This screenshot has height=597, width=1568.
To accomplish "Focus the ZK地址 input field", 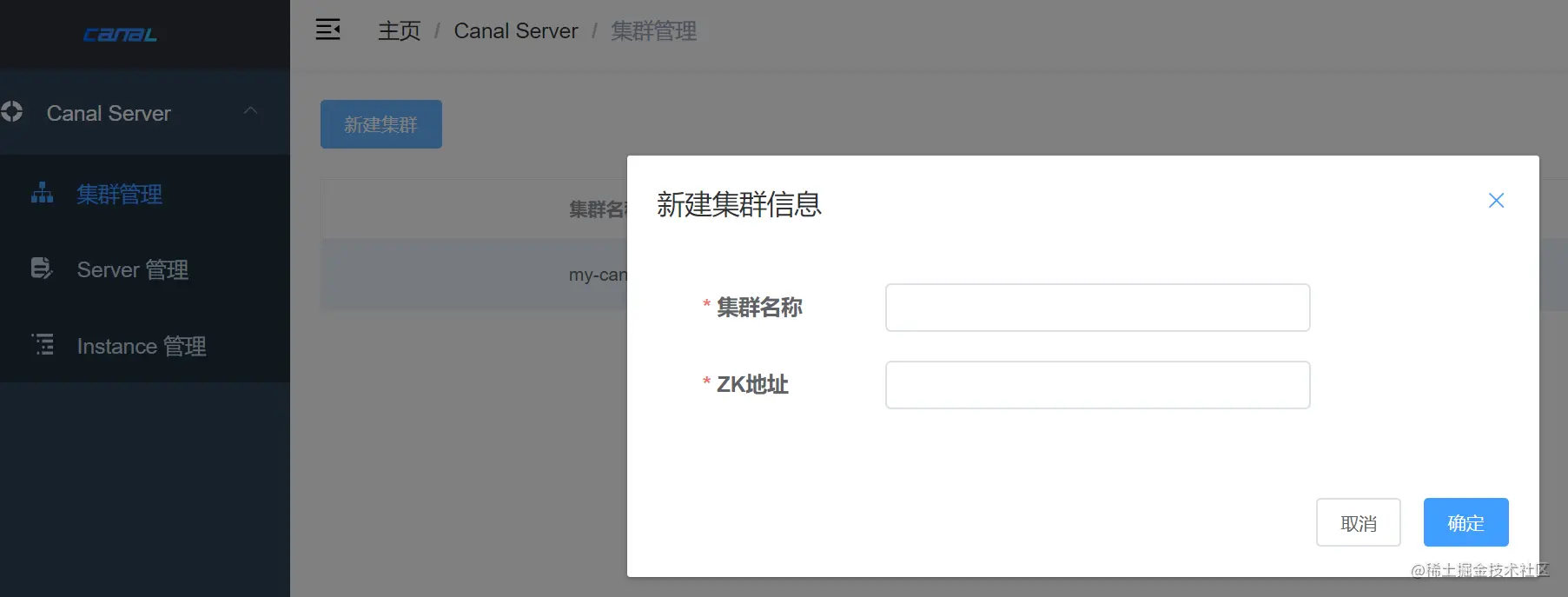I will tap(1097, 385).
